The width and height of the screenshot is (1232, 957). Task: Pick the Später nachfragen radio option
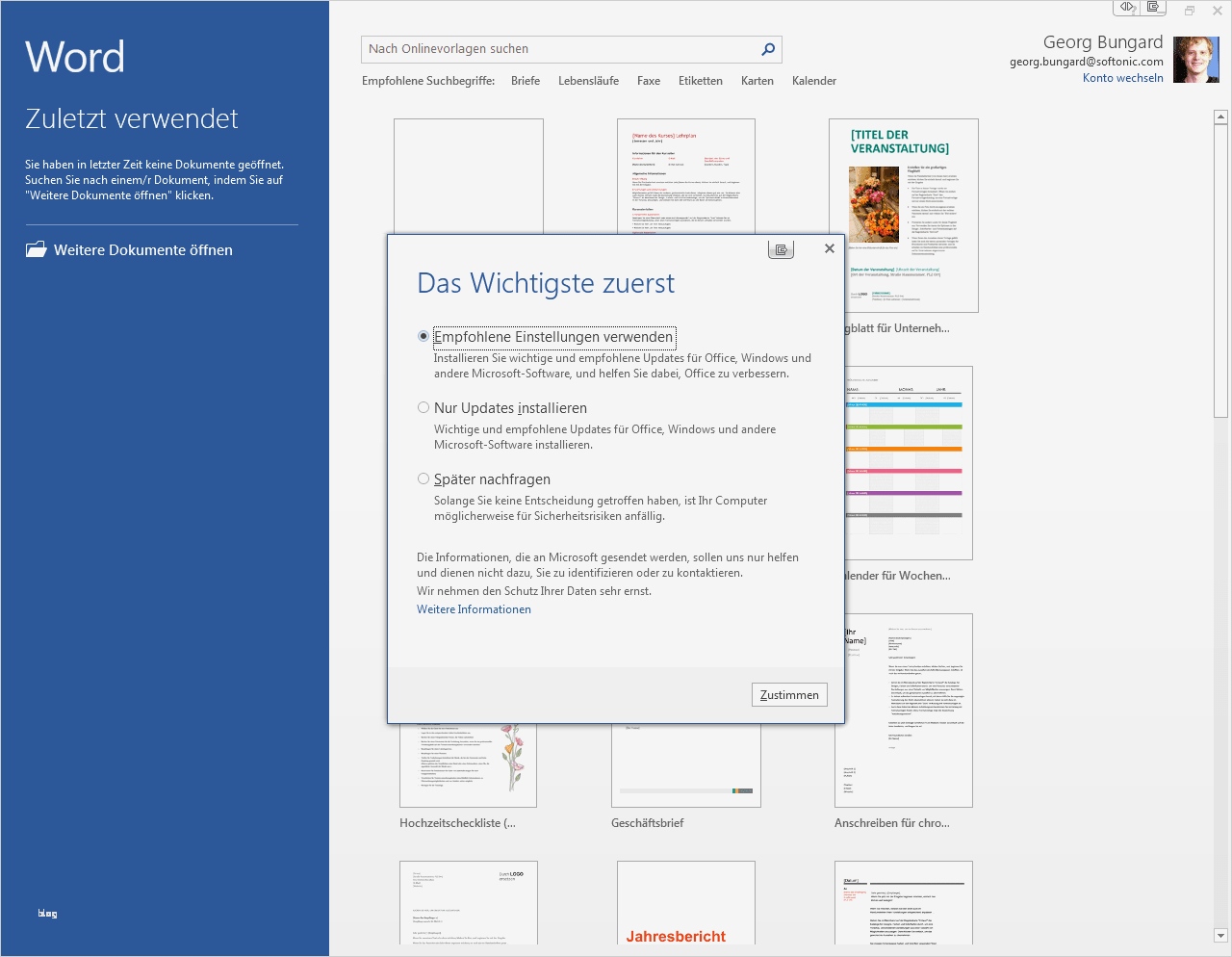pos(423,479)
